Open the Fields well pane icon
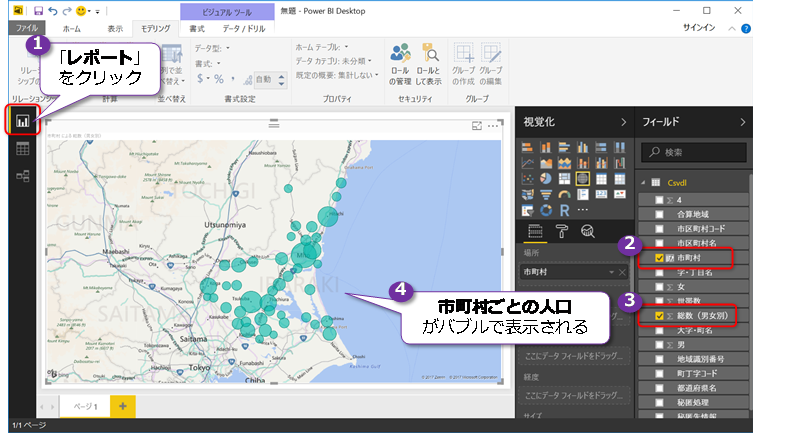The height and width of the screenshot is (435, 800). [x=535, y=232]
